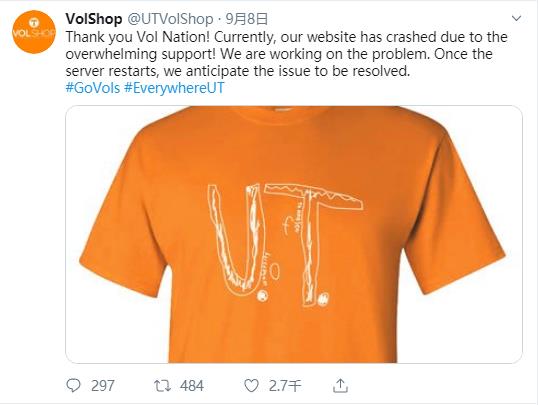View the orange UT t-shirt image

coord(294,234)
